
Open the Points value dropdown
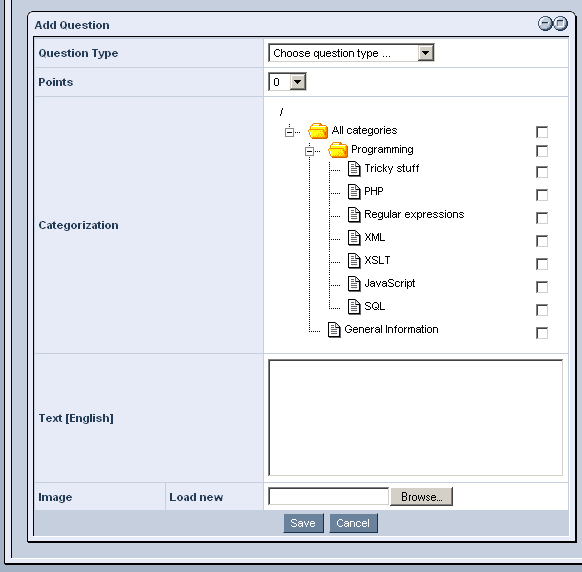287,82
